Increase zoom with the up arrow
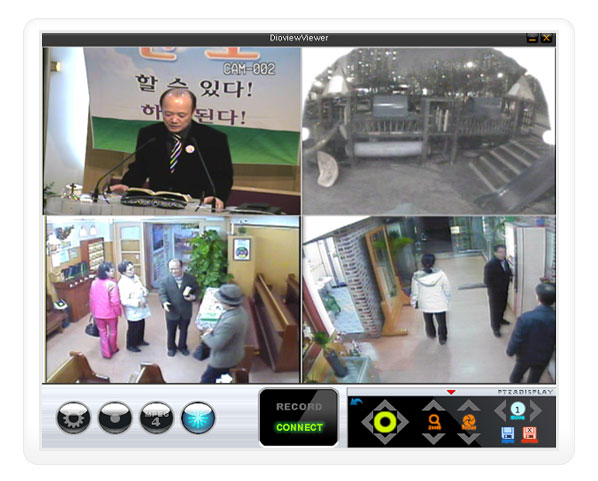Viewport: 598px width, 481px height. pos(434,405)
